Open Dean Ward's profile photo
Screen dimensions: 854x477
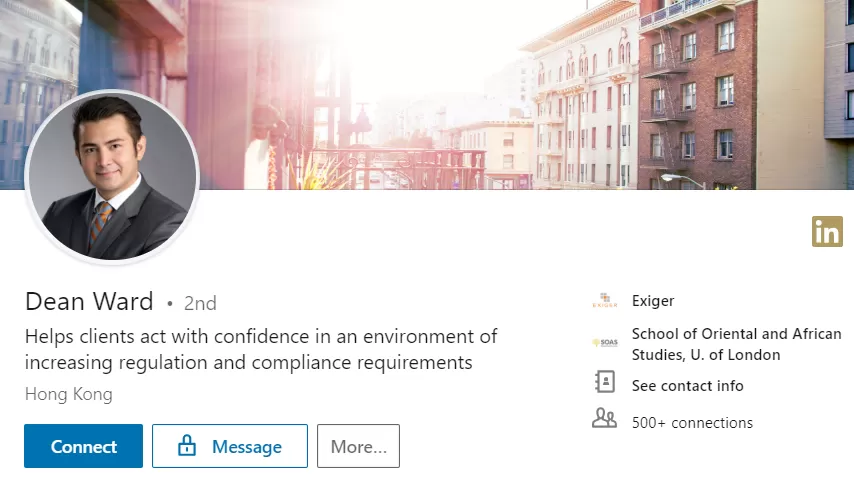112,178
